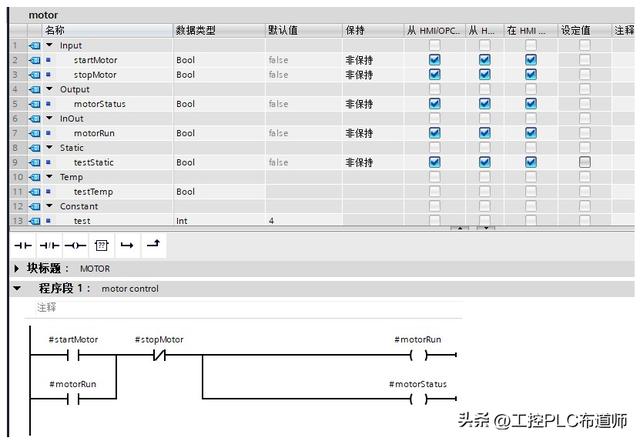
Task: Insert a normally closed contact
Action: pyautogui.click(x=49, y=245)
